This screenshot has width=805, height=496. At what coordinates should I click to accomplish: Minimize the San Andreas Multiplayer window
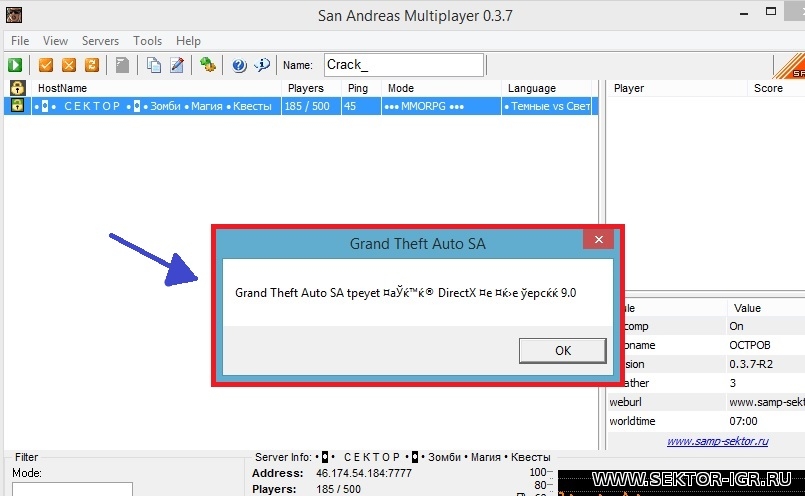coord(744,14)
